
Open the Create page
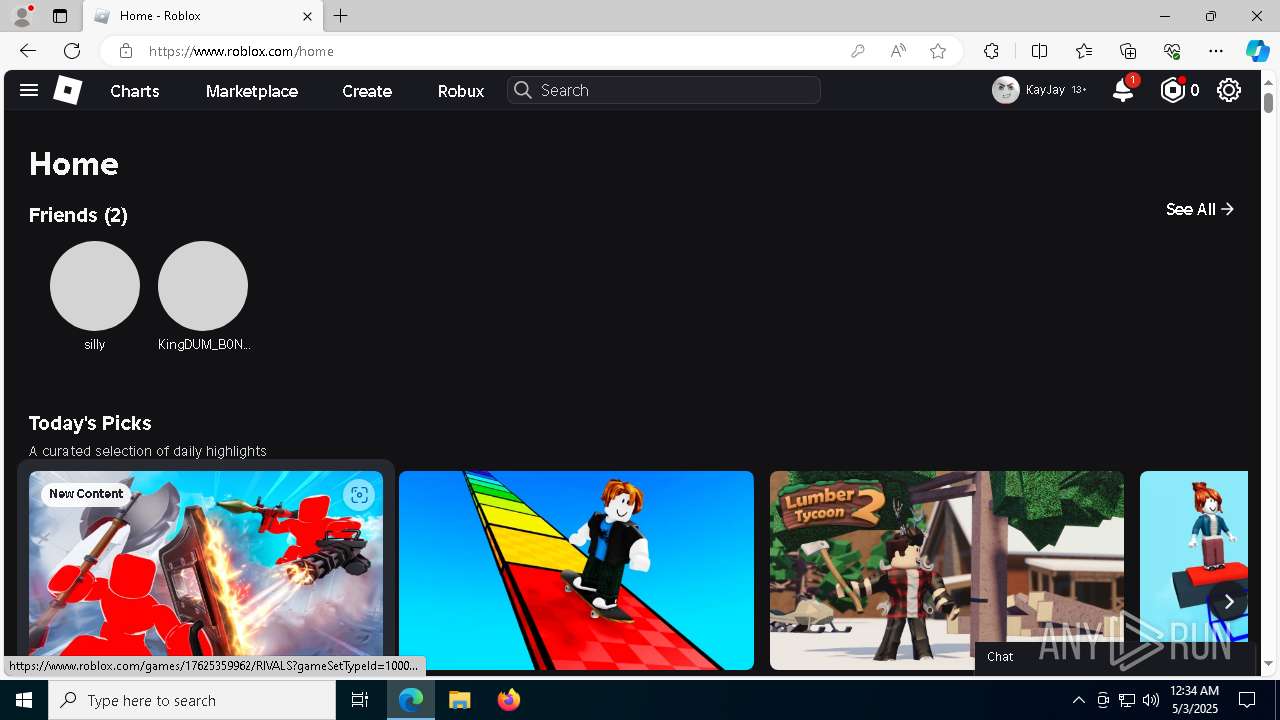click(367, 91)
